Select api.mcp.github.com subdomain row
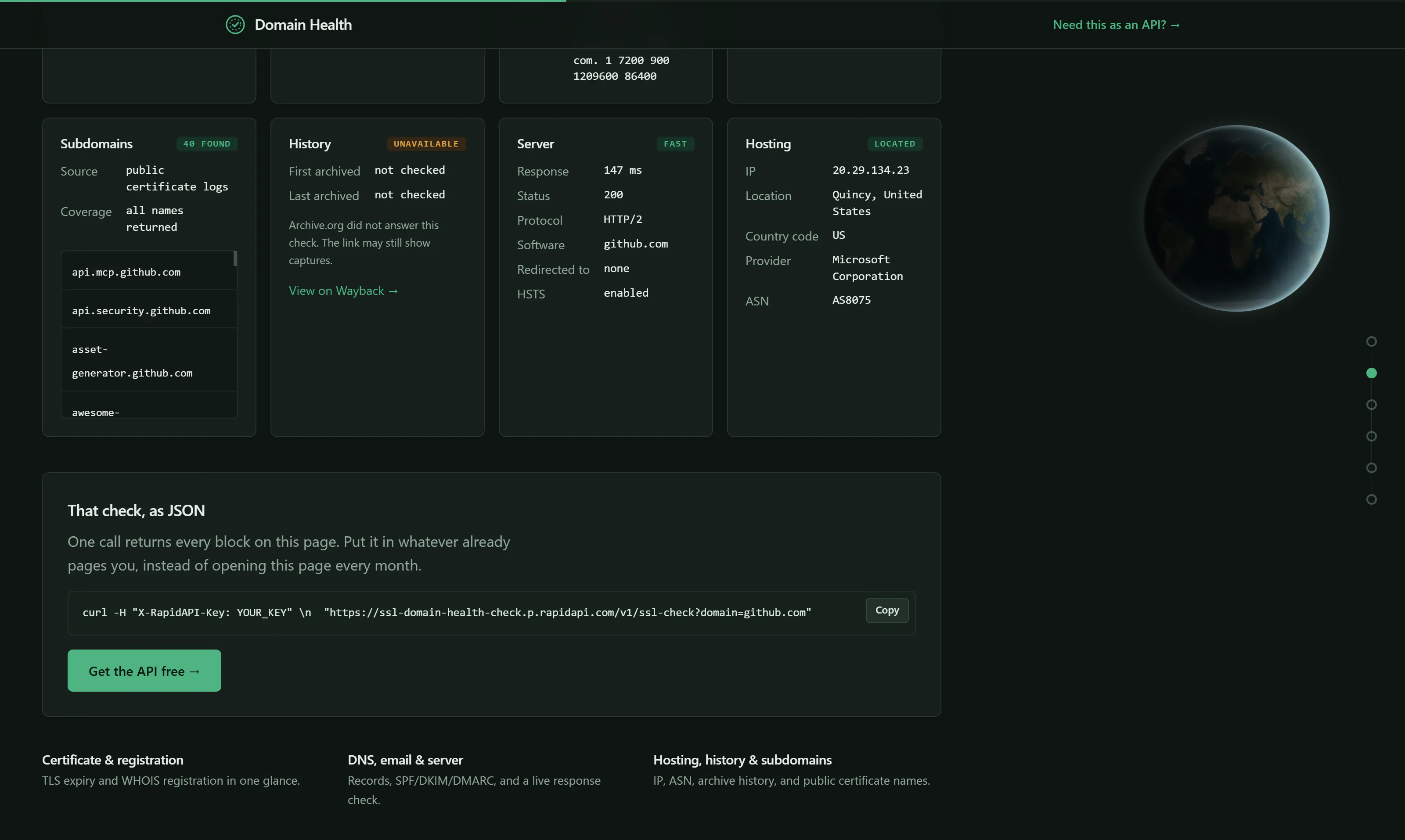The height and width of the screenshot is (840, 1405). click(149, 272)
